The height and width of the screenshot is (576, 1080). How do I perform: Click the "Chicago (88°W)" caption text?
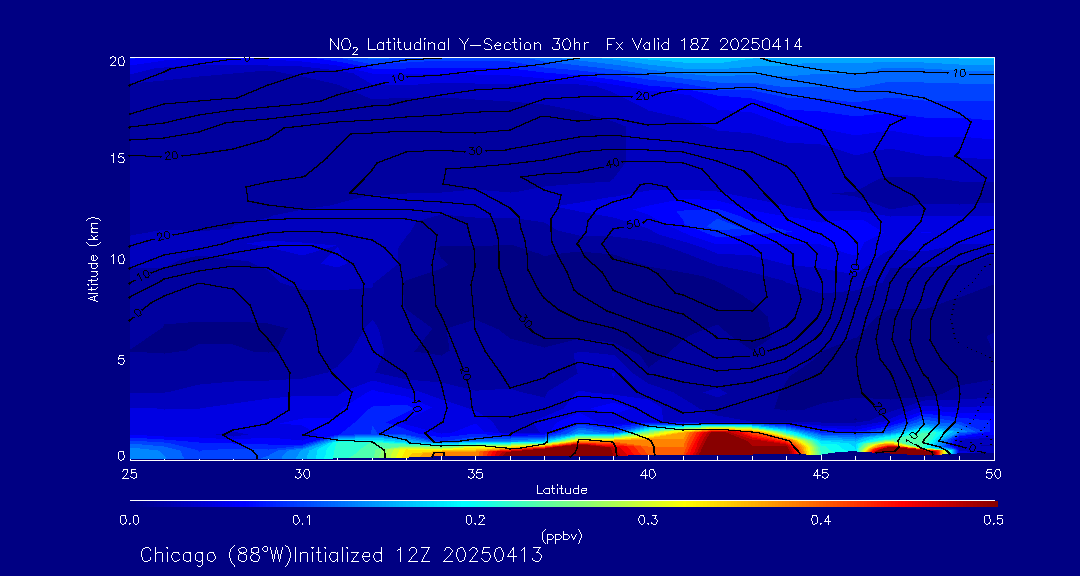tap(216, 555)
